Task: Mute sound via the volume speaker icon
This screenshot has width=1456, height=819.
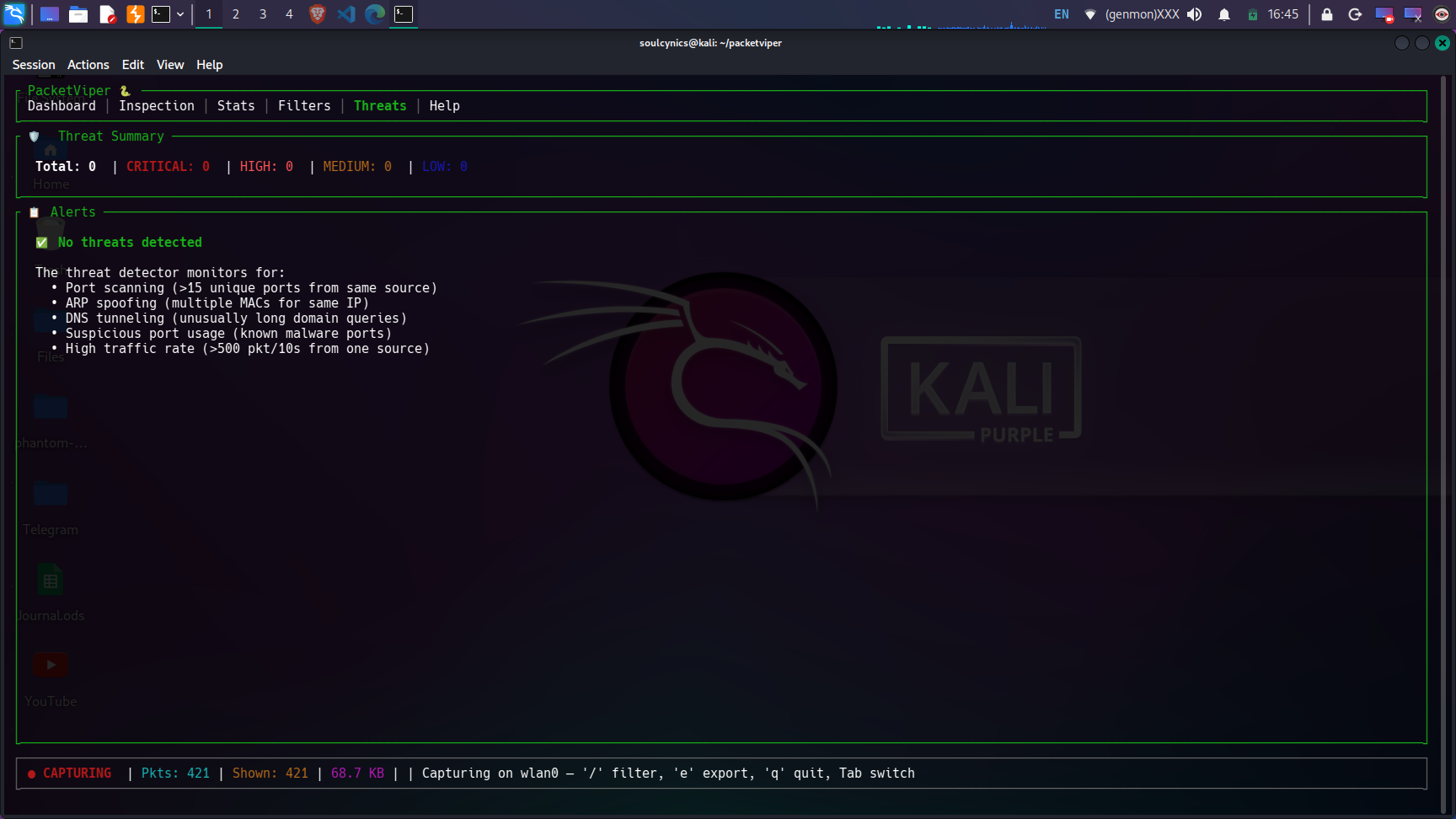Action: (1195, 14)
